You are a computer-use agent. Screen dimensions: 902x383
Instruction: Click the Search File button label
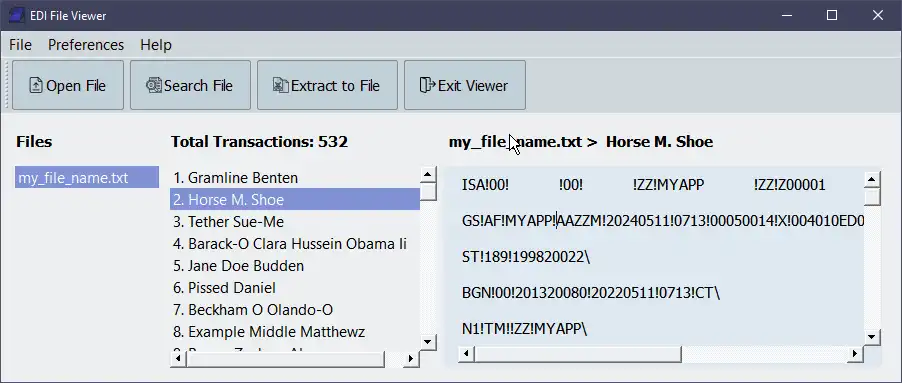198,86
